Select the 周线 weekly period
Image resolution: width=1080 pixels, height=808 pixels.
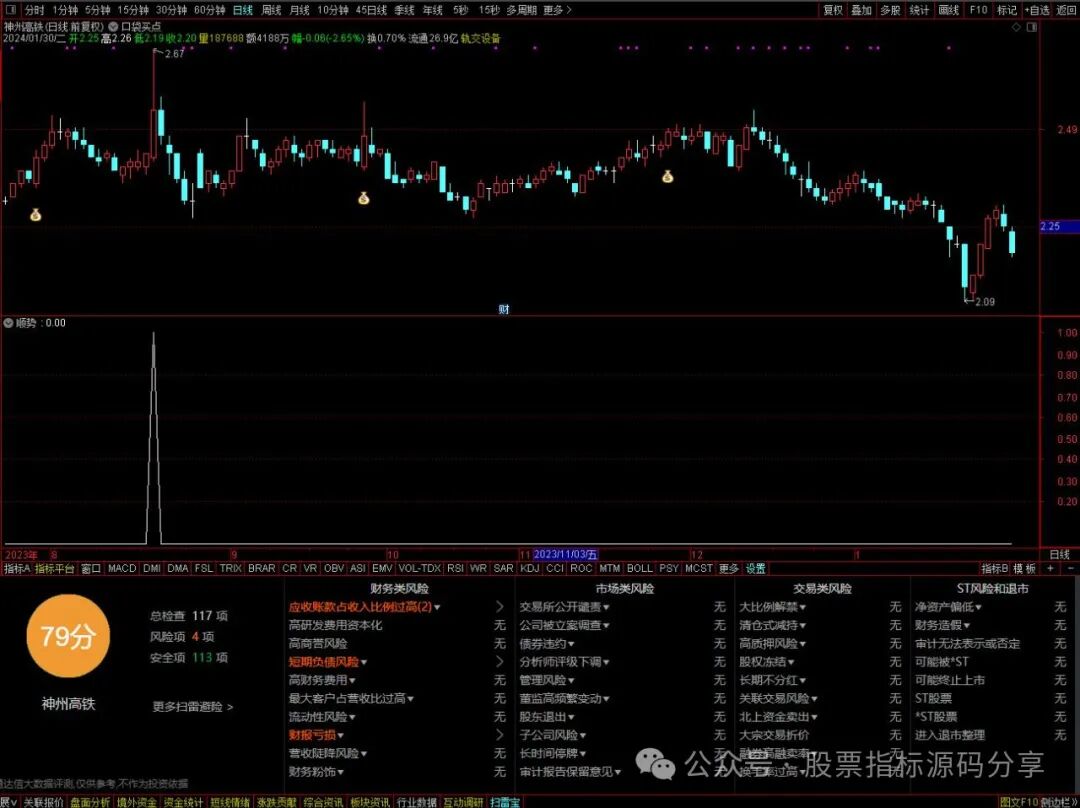[271, 10]
